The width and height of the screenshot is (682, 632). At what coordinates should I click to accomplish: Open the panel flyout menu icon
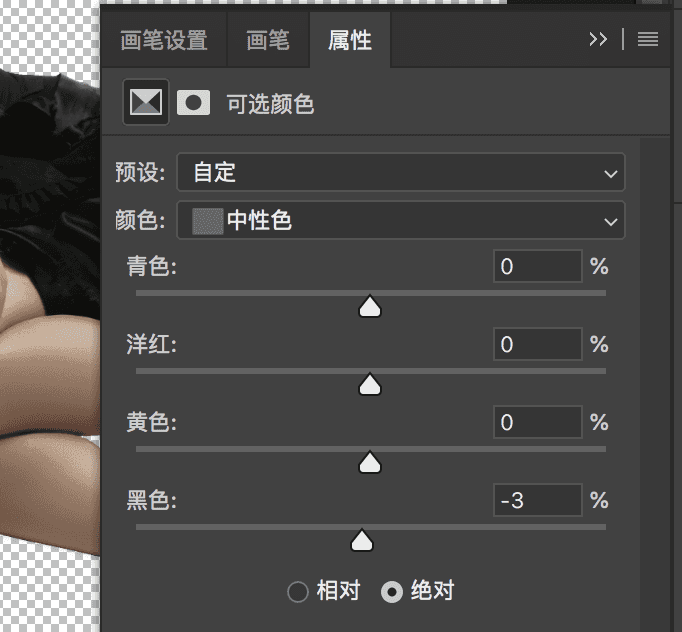[x=648, y=39]
